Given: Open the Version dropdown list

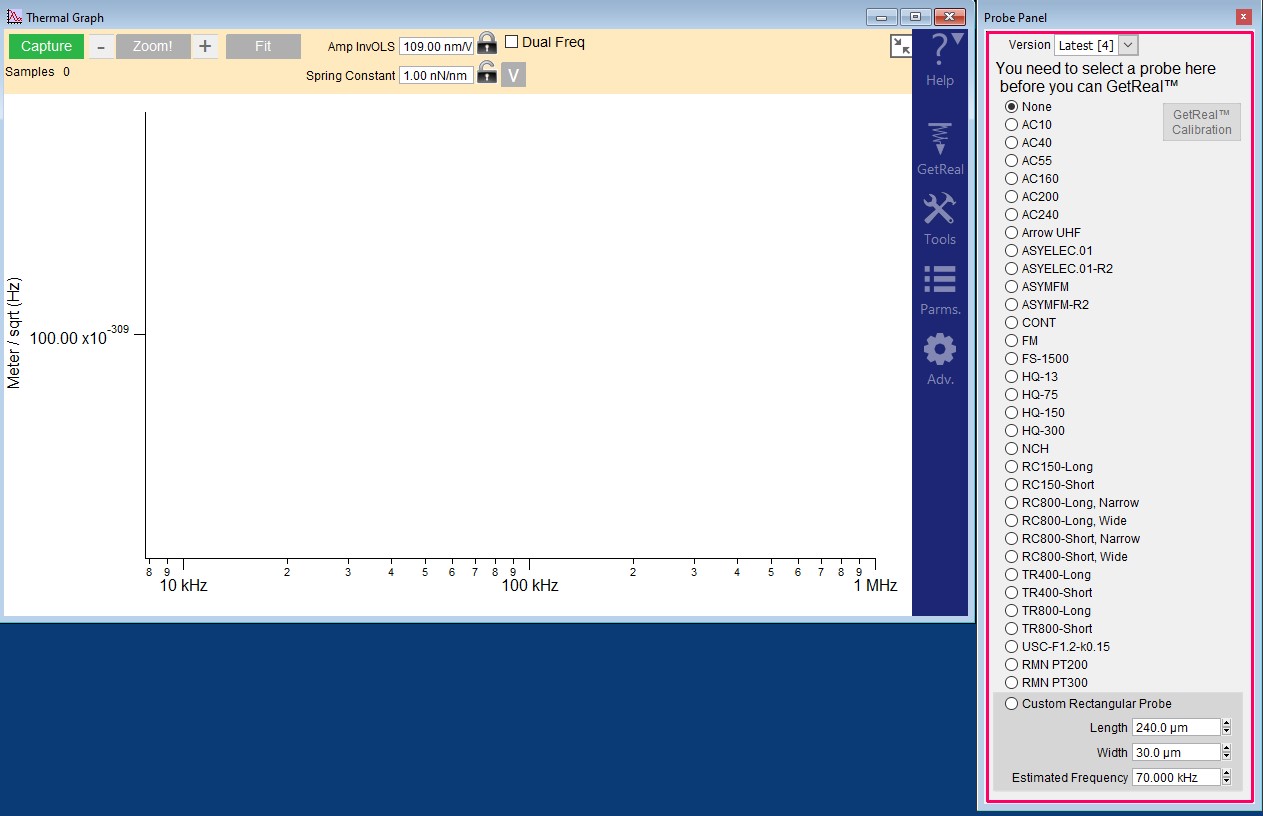Looking at the screenshot, I should click(x=1128, y=45).
